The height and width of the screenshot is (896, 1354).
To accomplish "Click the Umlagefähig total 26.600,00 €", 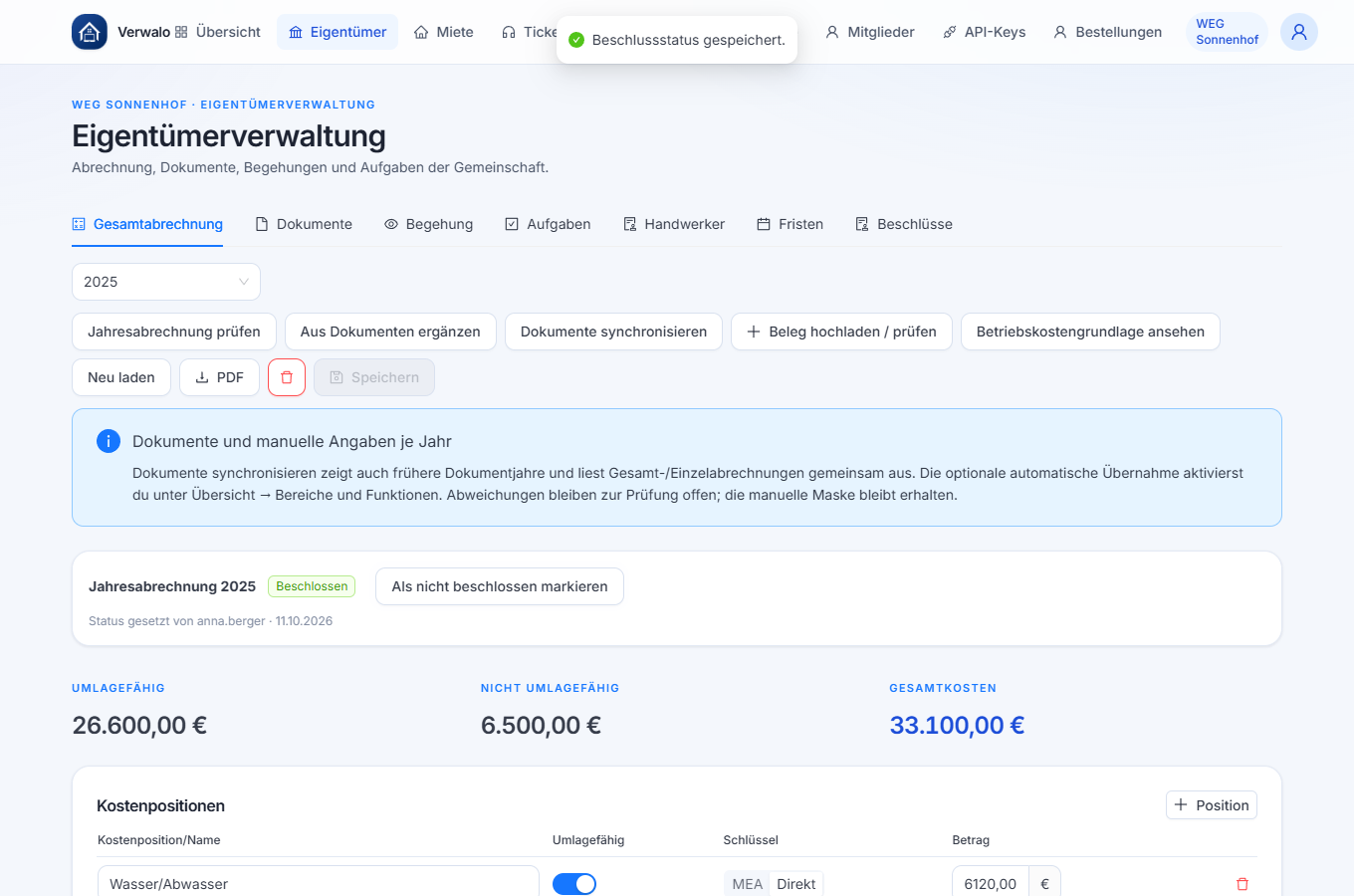I will pos(139,725).
